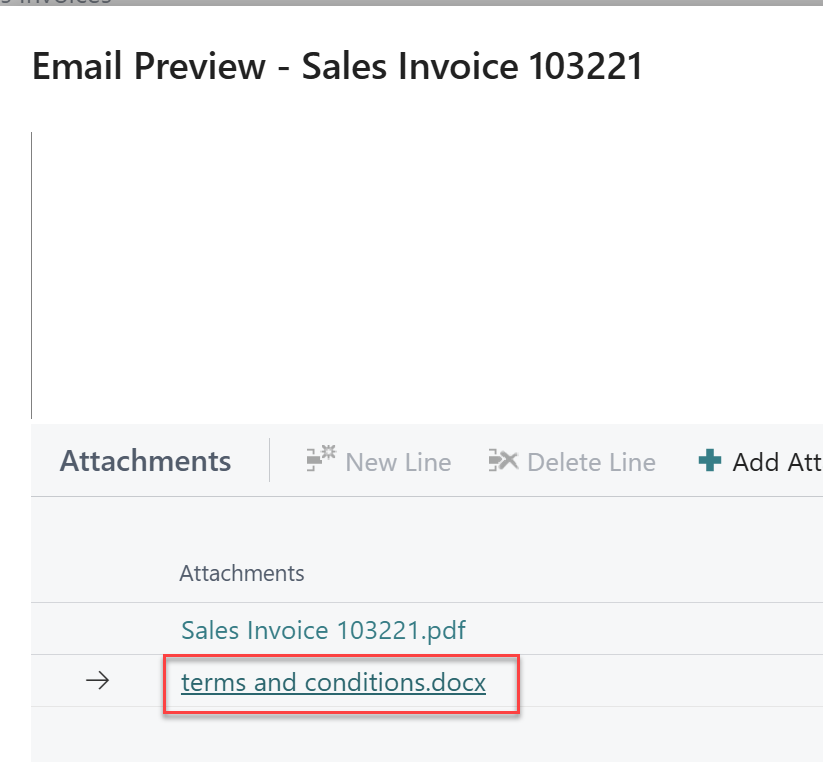Image resolution: width=823 pixels, height=762 pixels.
Task: Select the Attachments column header
Action: tap(241, 573)
